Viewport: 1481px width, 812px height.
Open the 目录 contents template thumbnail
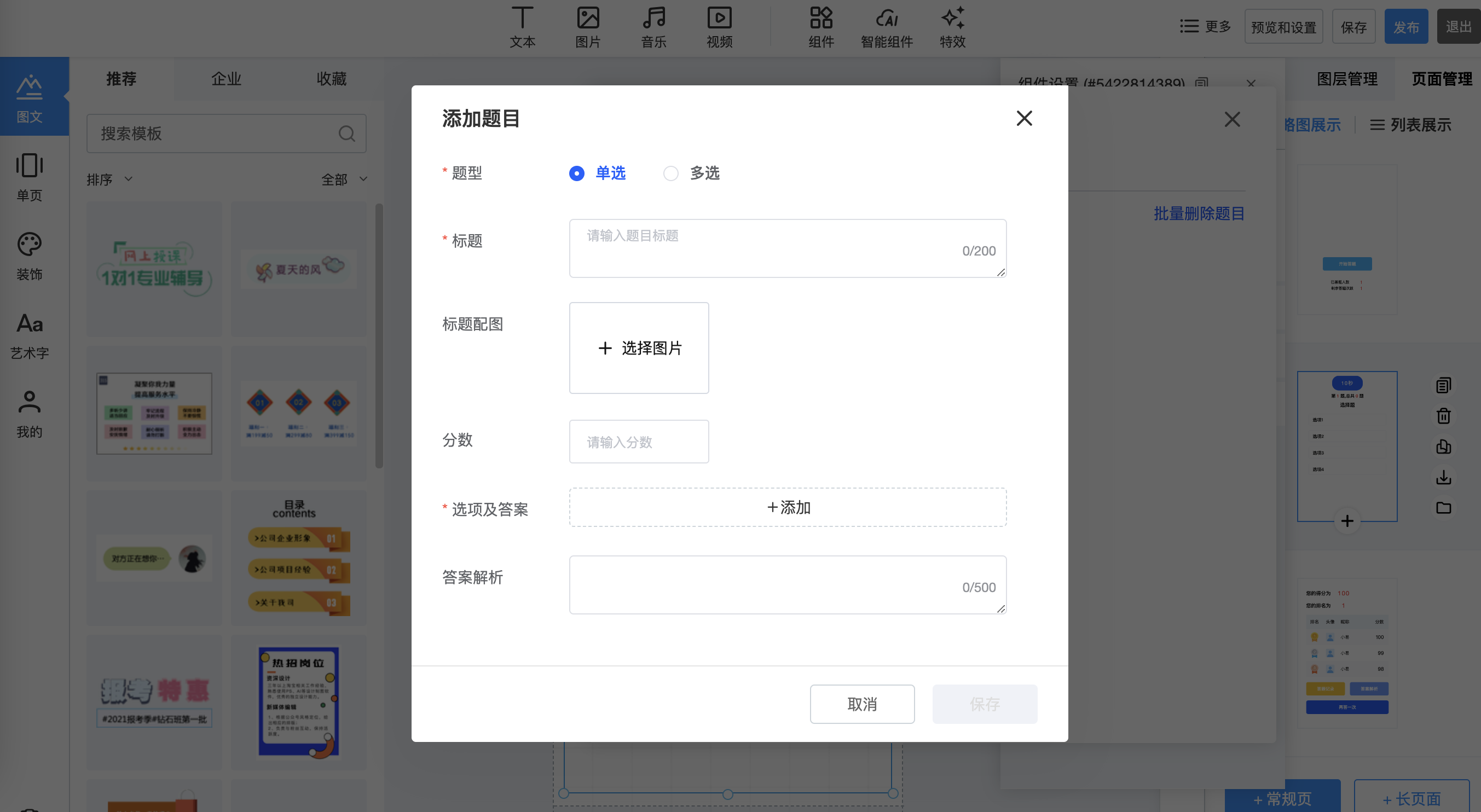(298, 558)
